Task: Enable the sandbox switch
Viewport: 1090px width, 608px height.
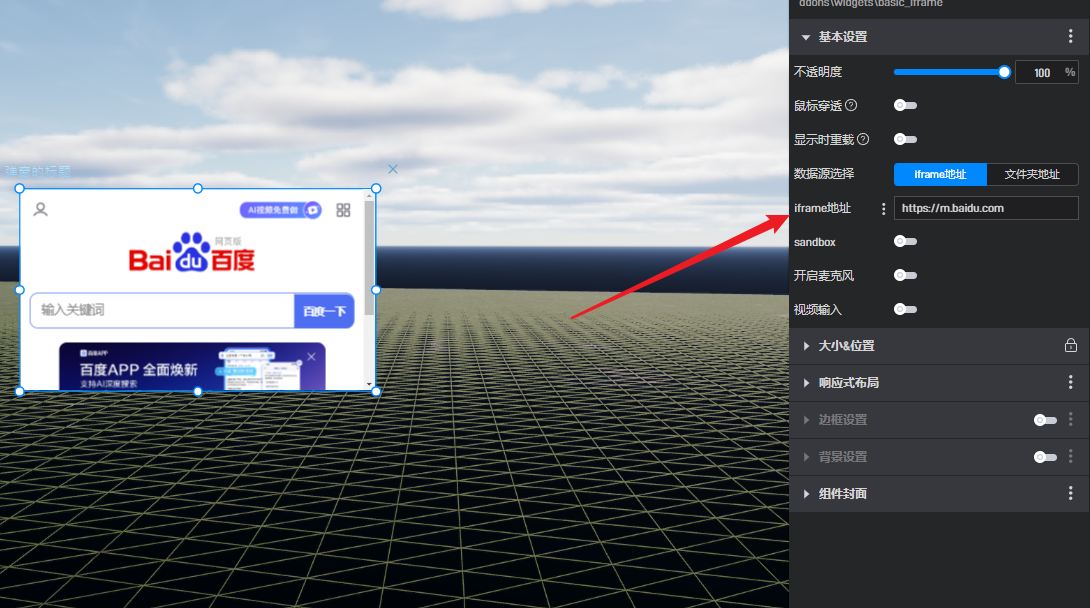Action: coord(905,241)
